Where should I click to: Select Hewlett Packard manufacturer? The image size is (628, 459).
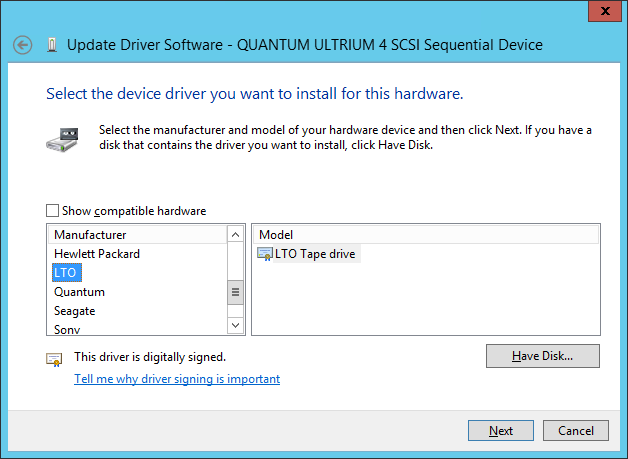(x=97, y=254)
